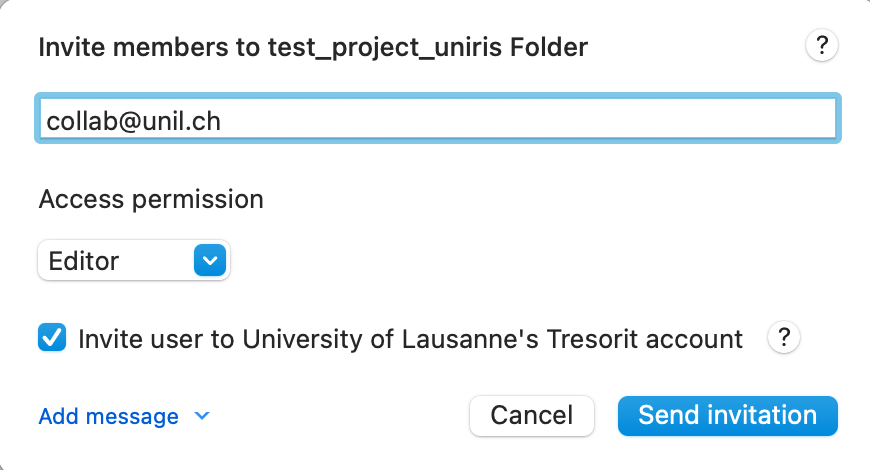
Task: Open the Access permission dropdown
Action: click(134, 261)
